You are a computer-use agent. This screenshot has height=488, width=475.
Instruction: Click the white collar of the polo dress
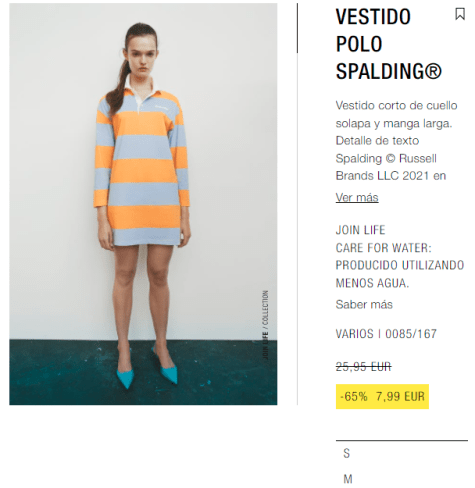pyautogui.click(x=143, y=89)
